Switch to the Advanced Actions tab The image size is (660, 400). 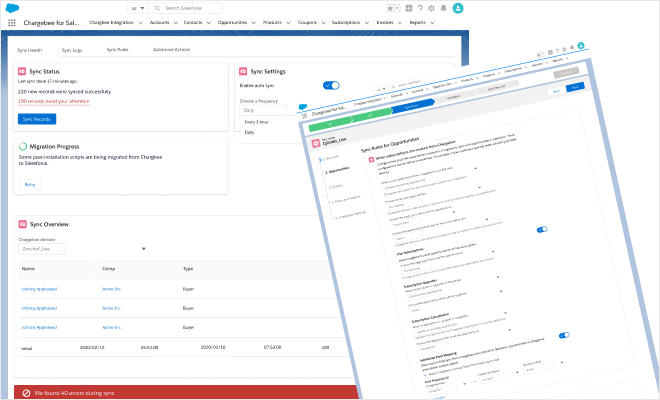171,50
